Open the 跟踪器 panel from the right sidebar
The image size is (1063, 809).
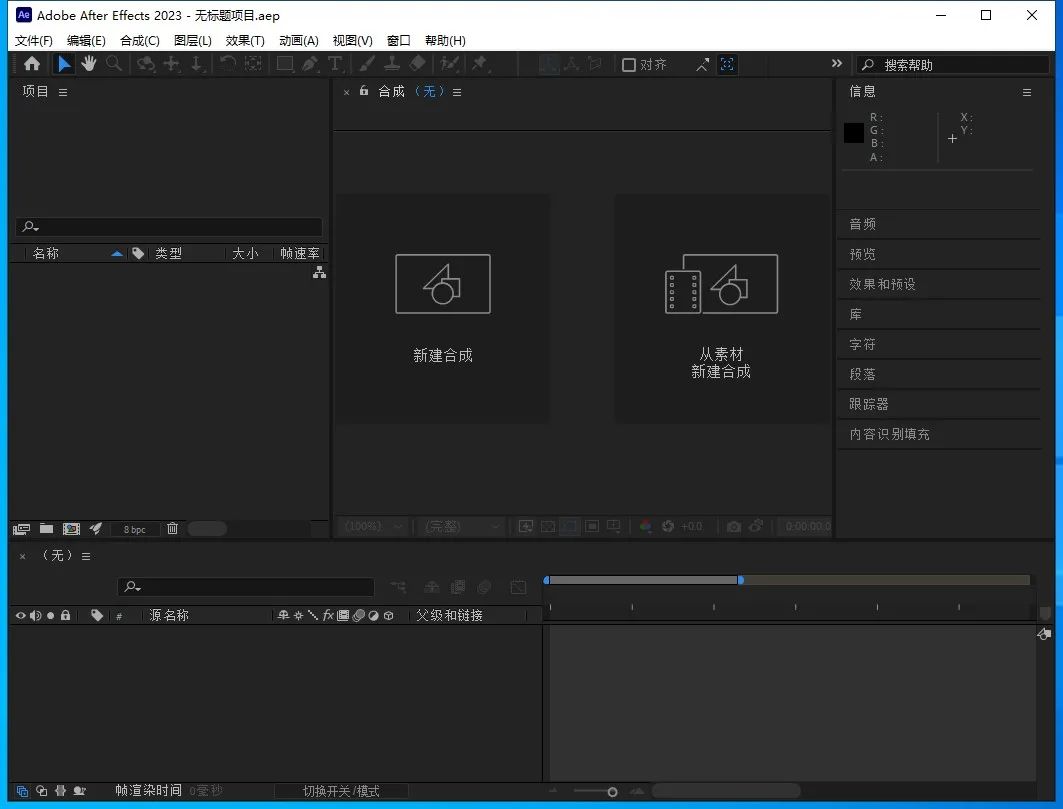point(868,404)
